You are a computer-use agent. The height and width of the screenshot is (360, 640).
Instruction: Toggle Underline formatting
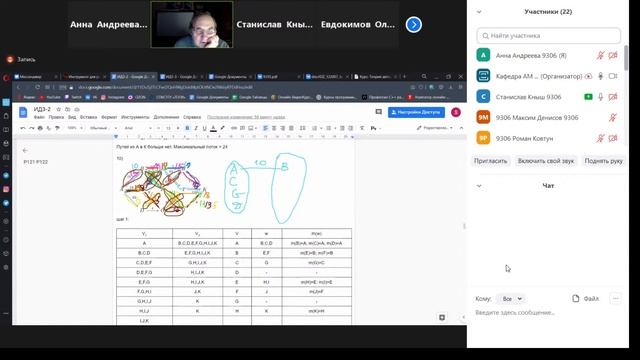(204, 128)
